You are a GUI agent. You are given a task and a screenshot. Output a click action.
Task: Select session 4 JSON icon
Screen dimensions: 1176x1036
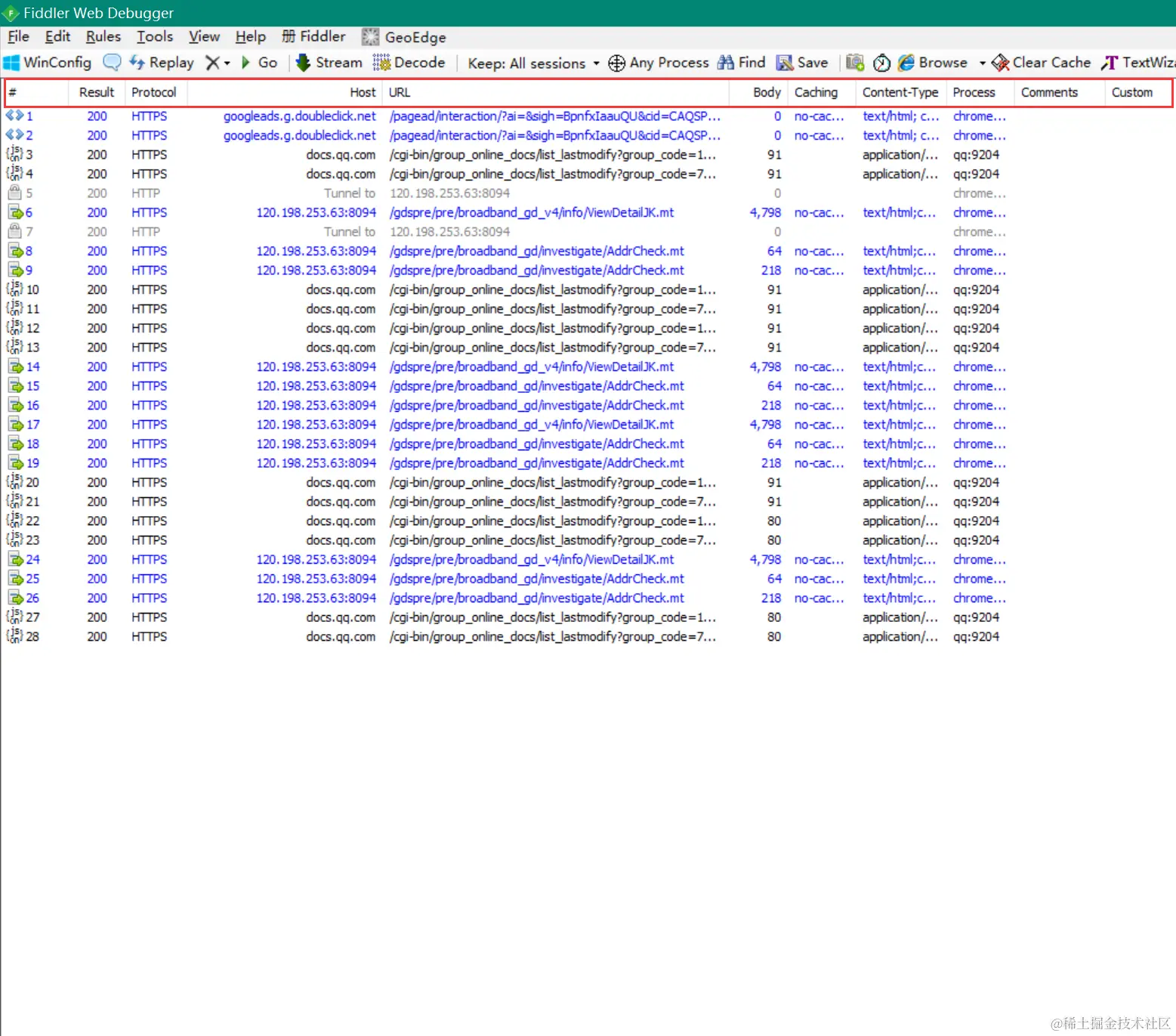[14, 174]
